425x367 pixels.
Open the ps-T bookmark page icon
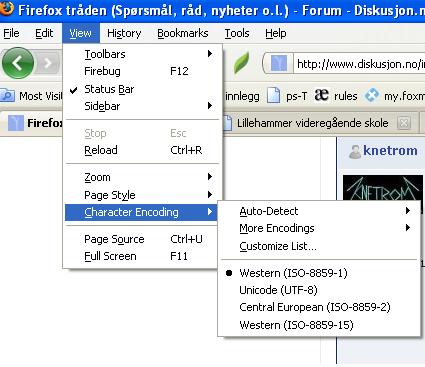pos(274,96)
